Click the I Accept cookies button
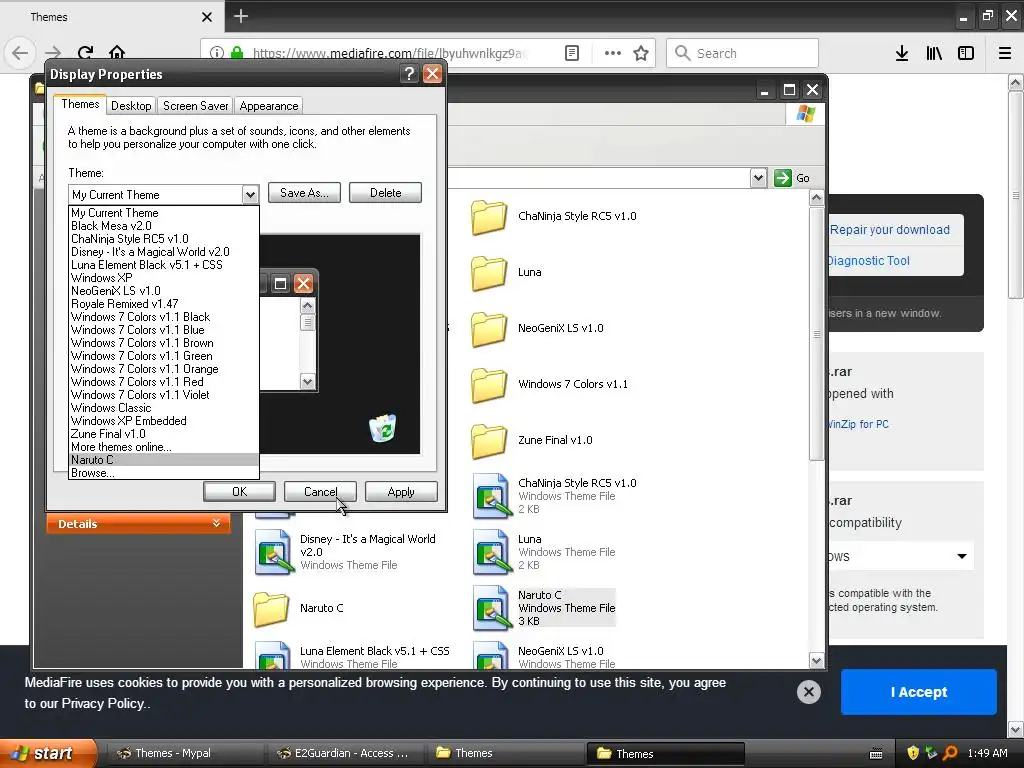The width and height of the screenshot is (1024, 768). pos(918,692)
